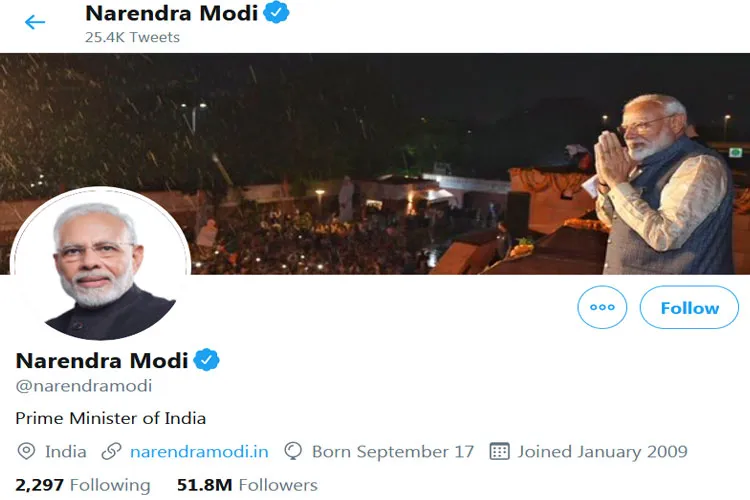Click the location pin icon
Viewport: 750px width, 500px height.
26,451
